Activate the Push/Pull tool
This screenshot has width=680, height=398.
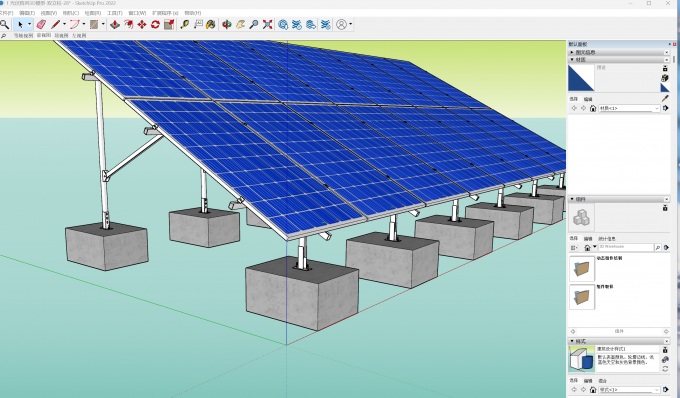[114, 25]
